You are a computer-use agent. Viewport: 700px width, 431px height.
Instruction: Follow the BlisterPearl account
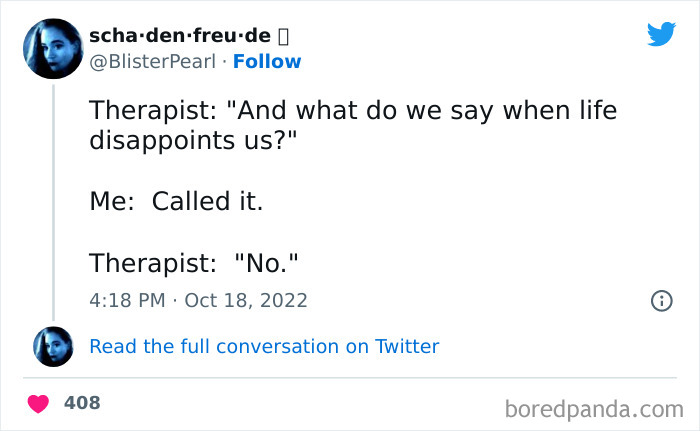[267, 61]
